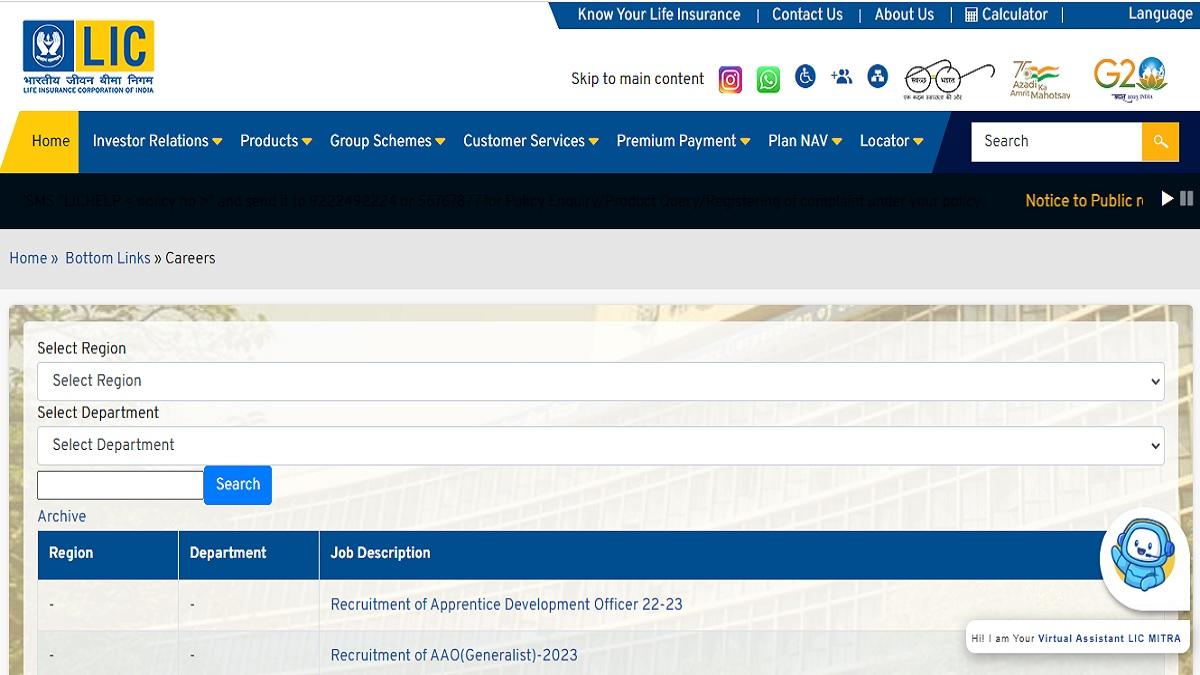Pause the scrolling notice ticker
The height and width of the screenshot is (675, 1200).
click(x=1187, y=199)
